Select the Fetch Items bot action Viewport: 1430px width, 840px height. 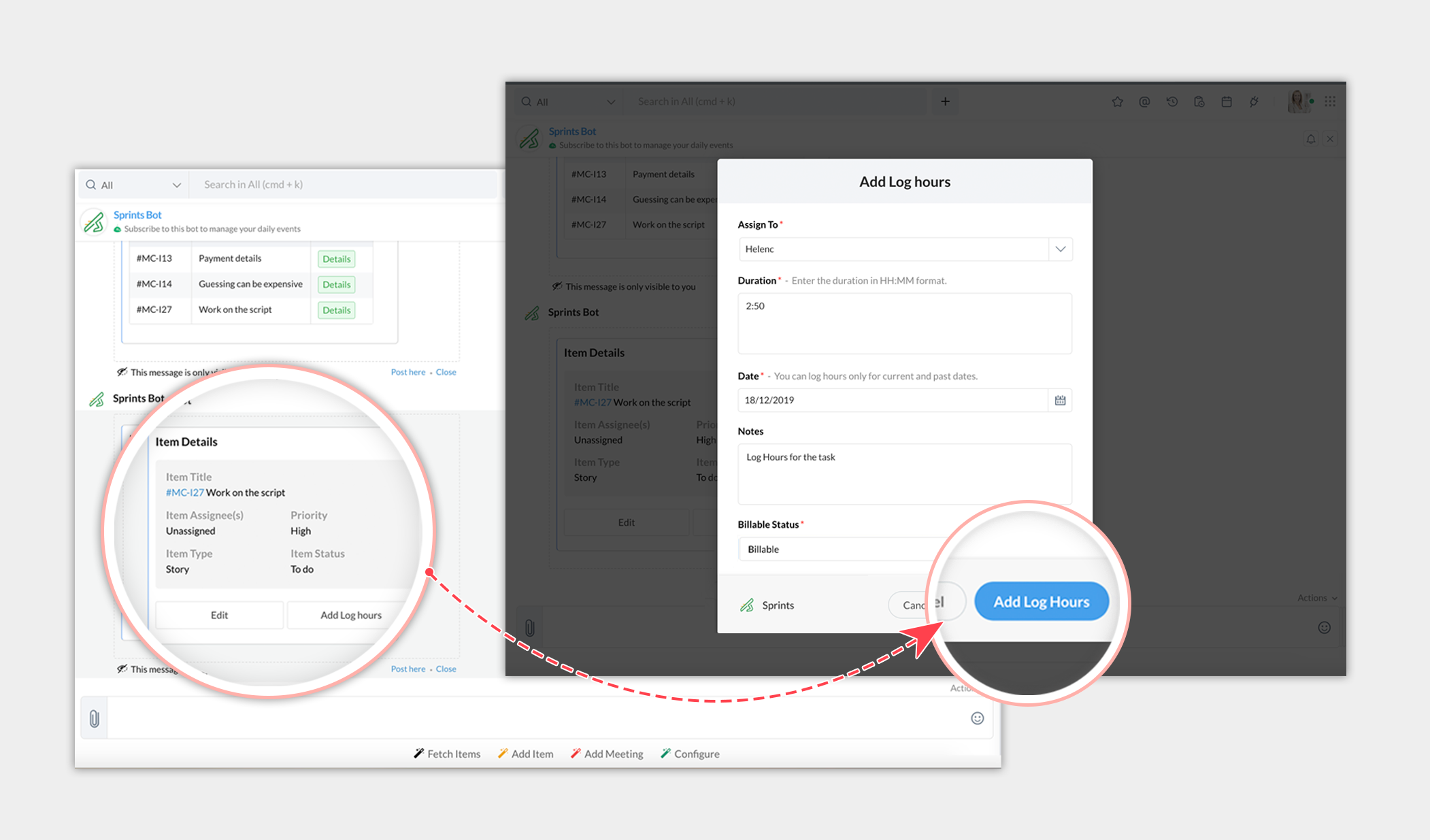pos(447,754)
